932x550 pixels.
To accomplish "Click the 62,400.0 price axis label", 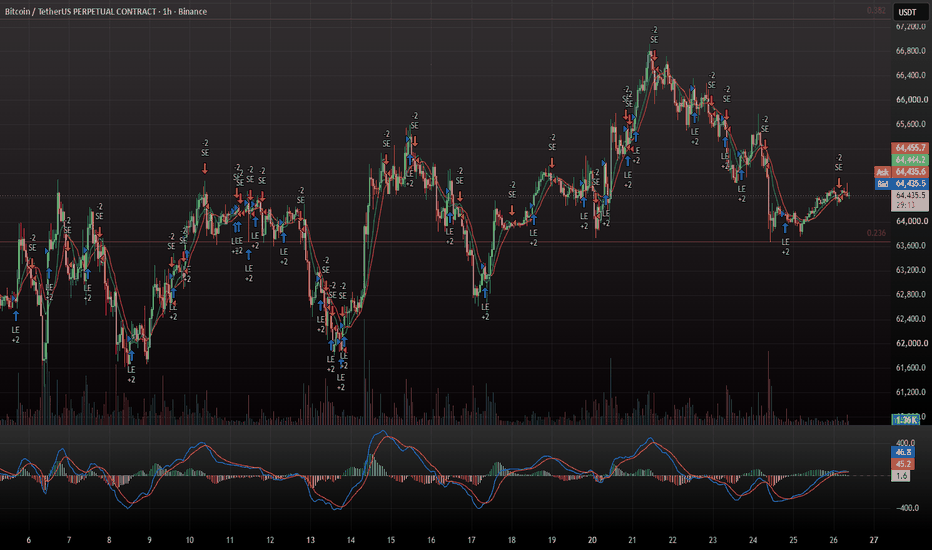I will pos(911,319).
